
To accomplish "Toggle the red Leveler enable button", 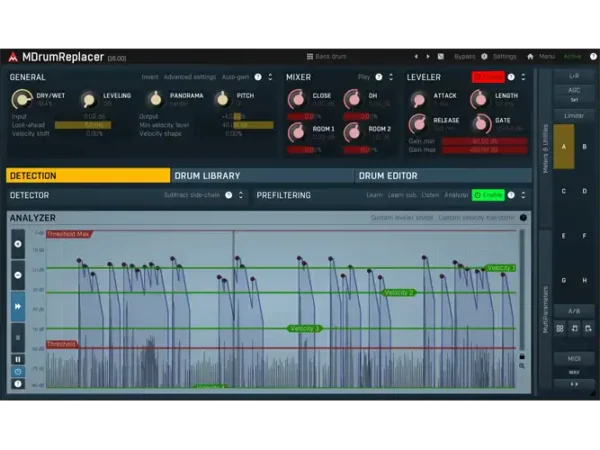I will (488, 77).
